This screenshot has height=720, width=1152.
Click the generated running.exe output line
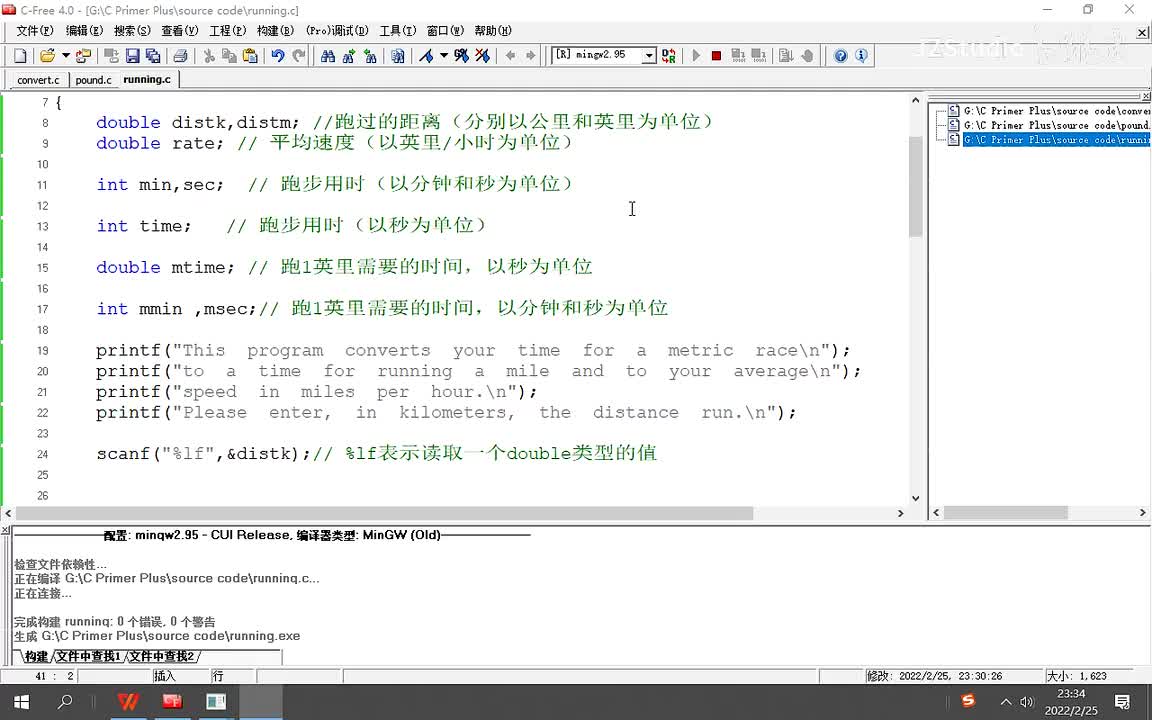pyautogui.click(x=157, y=636)
